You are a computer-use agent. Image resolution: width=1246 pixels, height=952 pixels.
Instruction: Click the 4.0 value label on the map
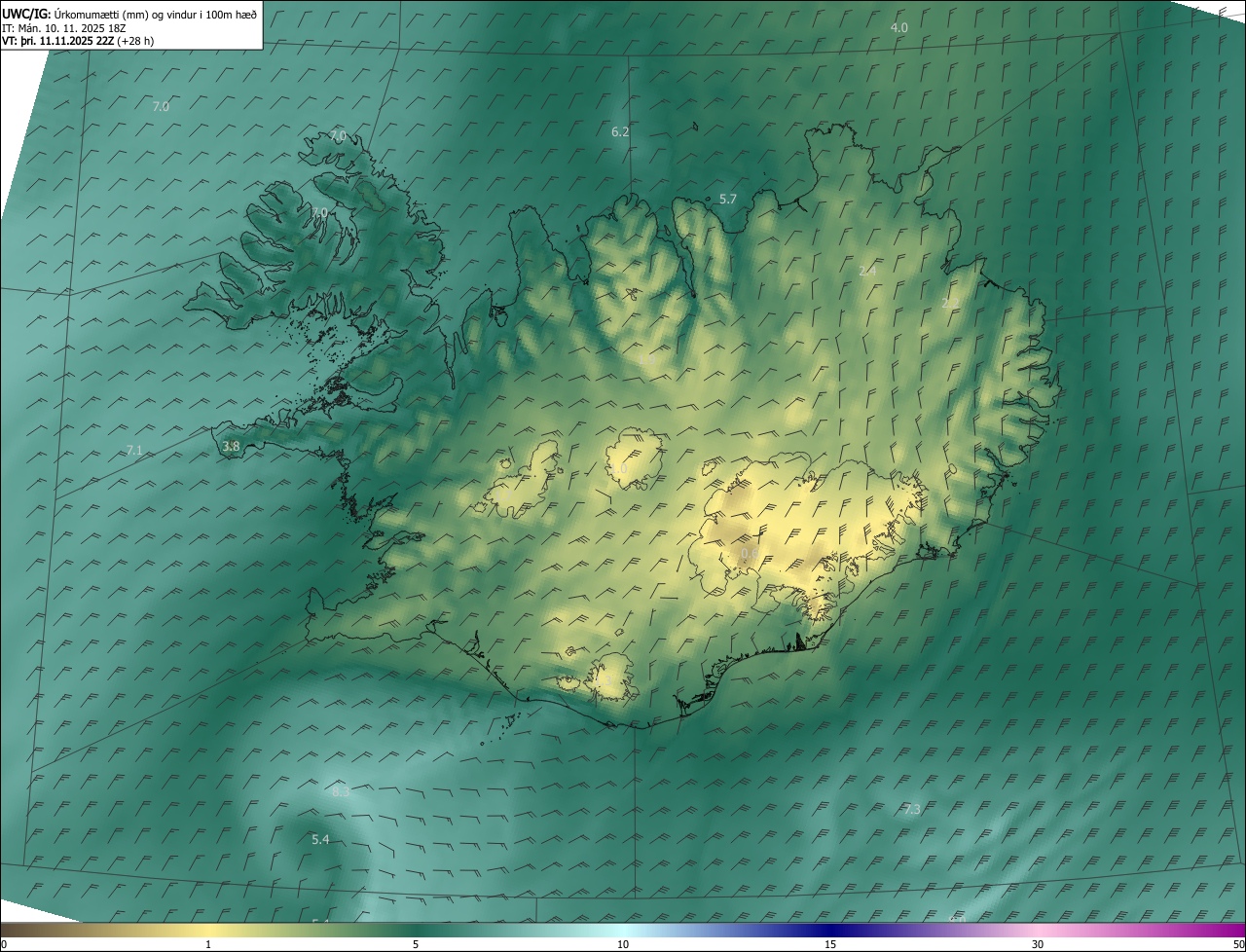[898, 28]
